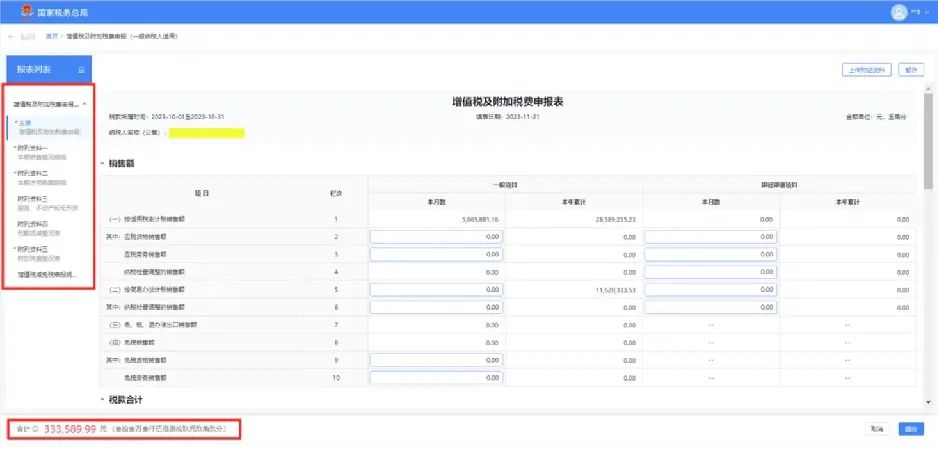Select 主表 in the report list
The width and height of the screenshot is (938, 449).
click(24, 123)
